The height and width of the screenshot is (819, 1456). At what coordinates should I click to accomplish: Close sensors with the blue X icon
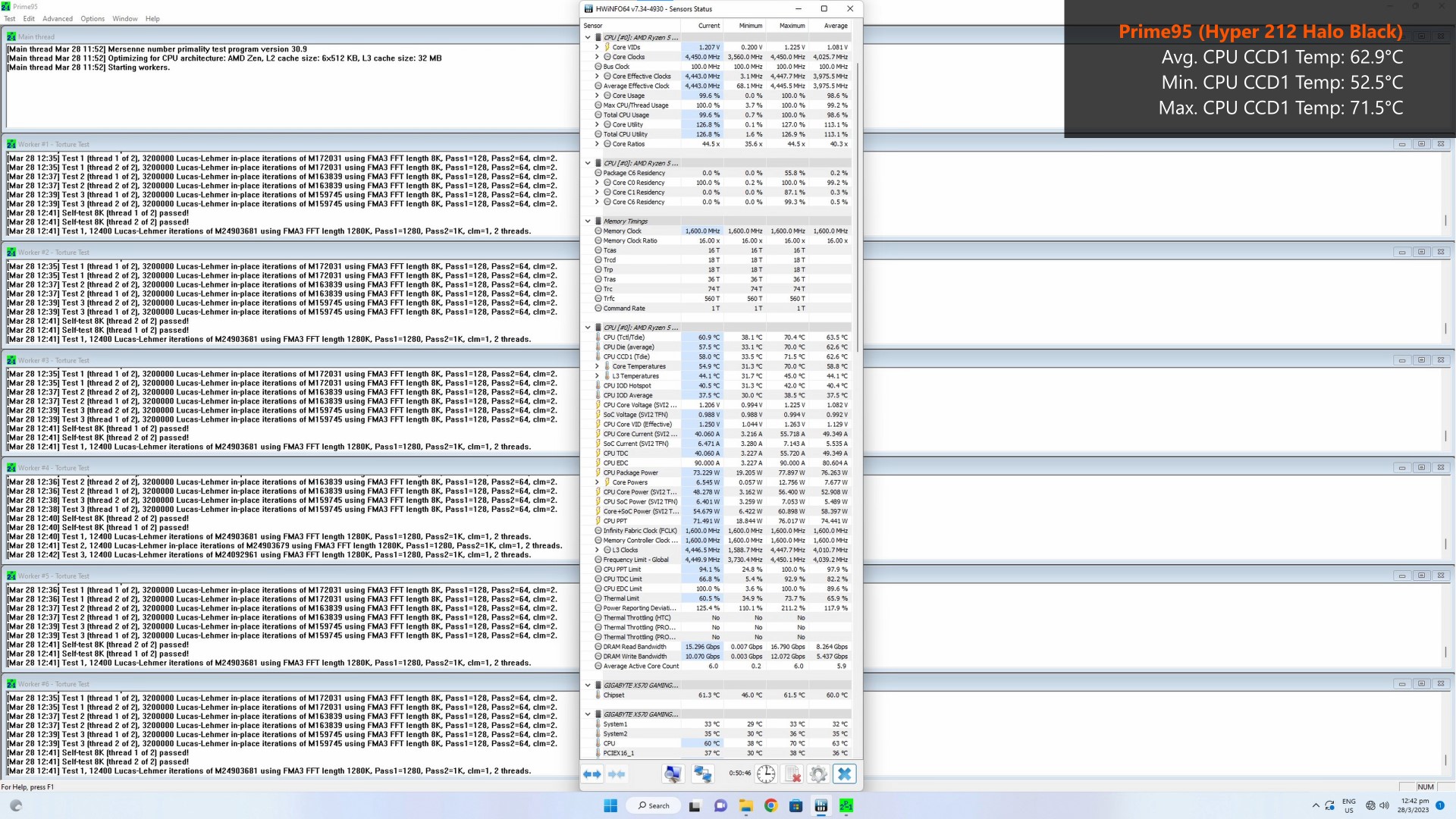[844, 773]
